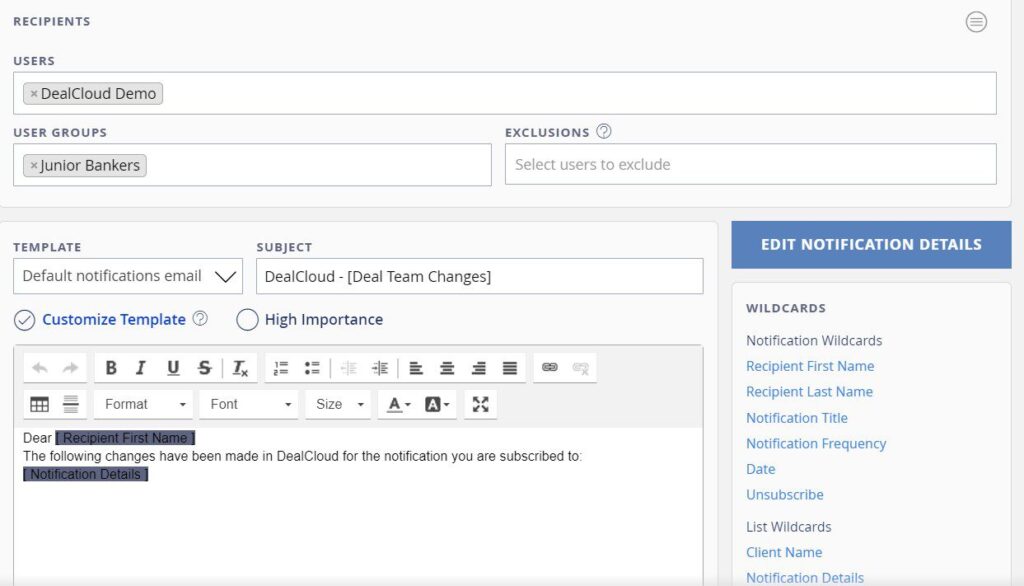Toggle strikethrough formatting
The image size is (1024, 586).
(x=204, y=368)
